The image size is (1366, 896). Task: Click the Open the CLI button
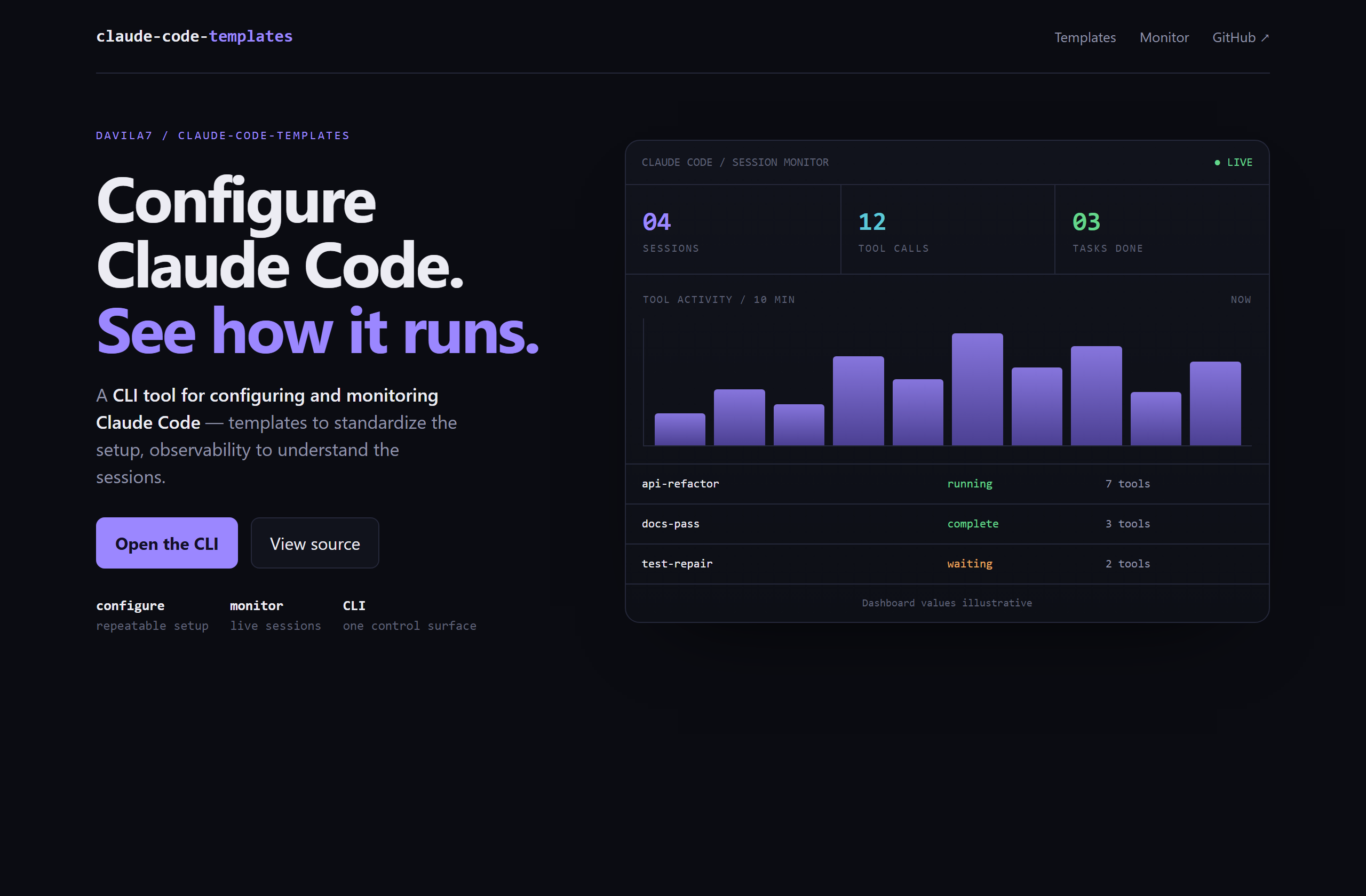click(x=167, y=543)
